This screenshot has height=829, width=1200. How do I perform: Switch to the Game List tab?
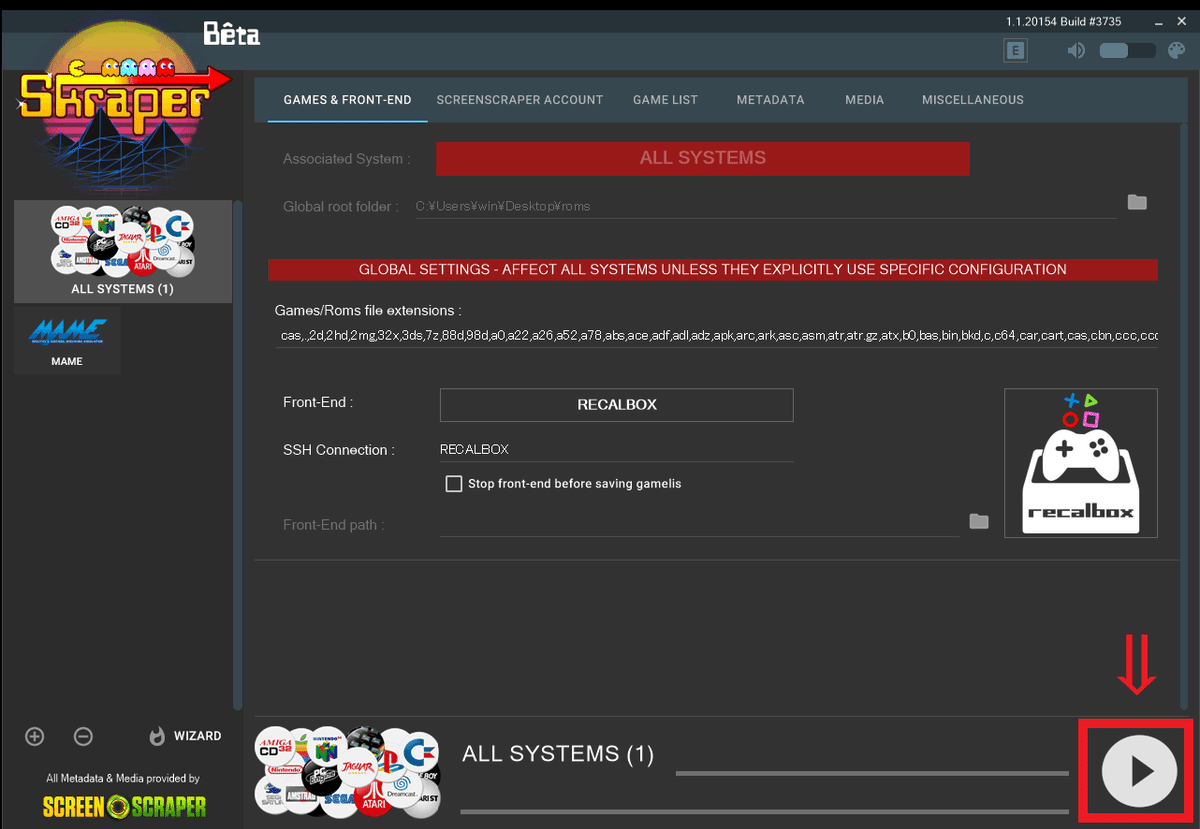tap(665, 100)
